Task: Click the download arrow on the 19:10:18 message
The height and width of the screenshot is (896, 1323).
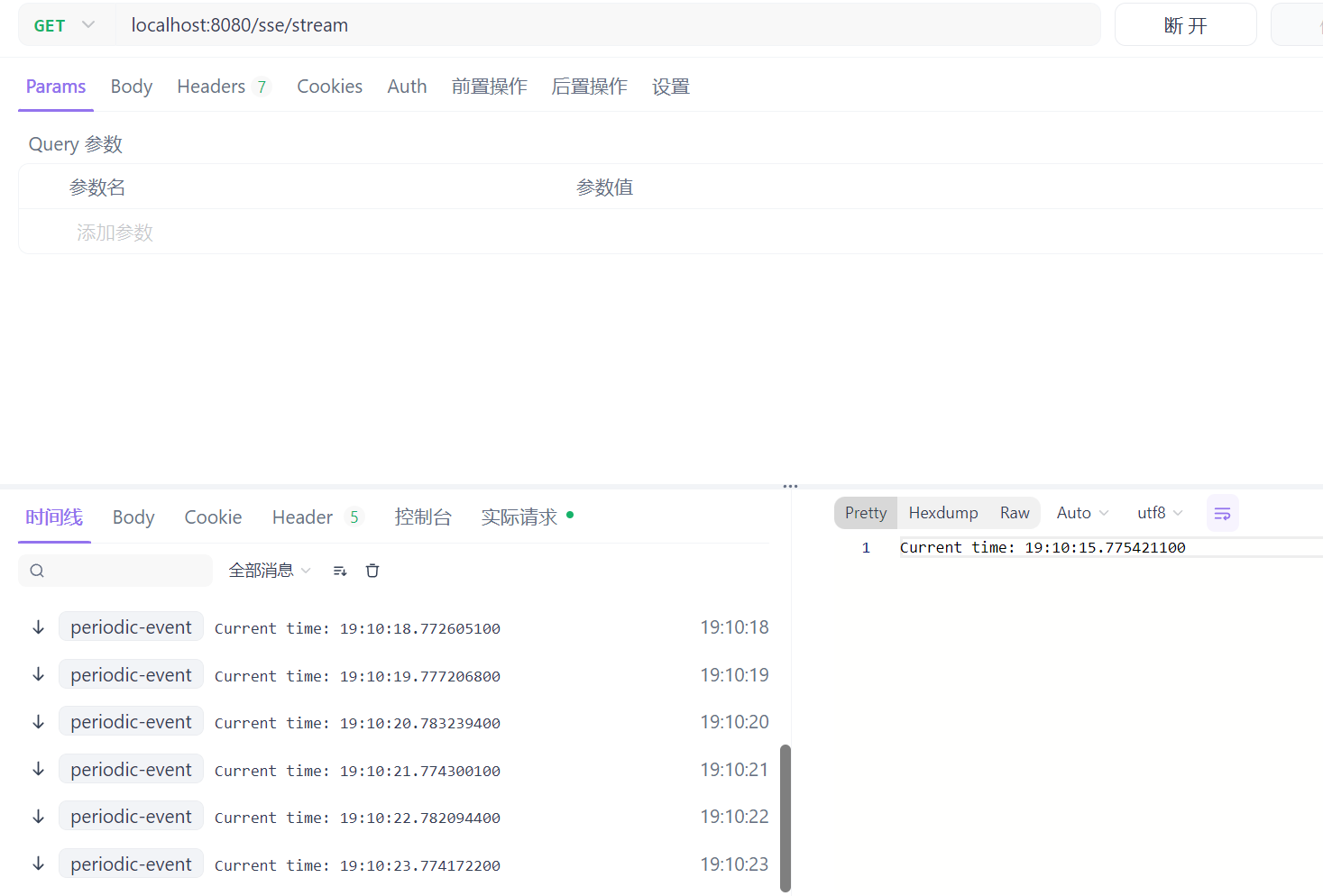Action: point(37,626)
